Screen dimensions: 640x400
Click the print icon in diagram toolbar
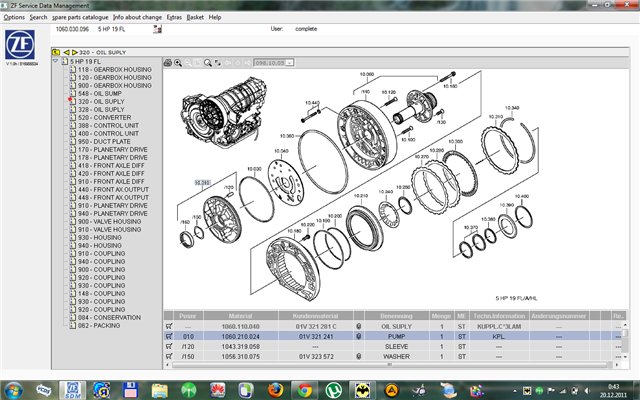pos(168,62)
